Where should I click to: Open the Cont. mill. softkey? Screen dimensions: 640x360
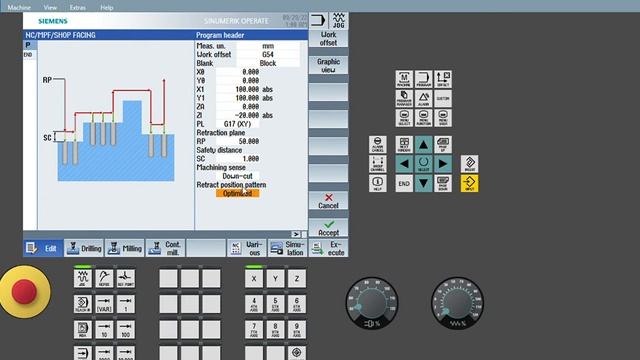click(165, 248)
